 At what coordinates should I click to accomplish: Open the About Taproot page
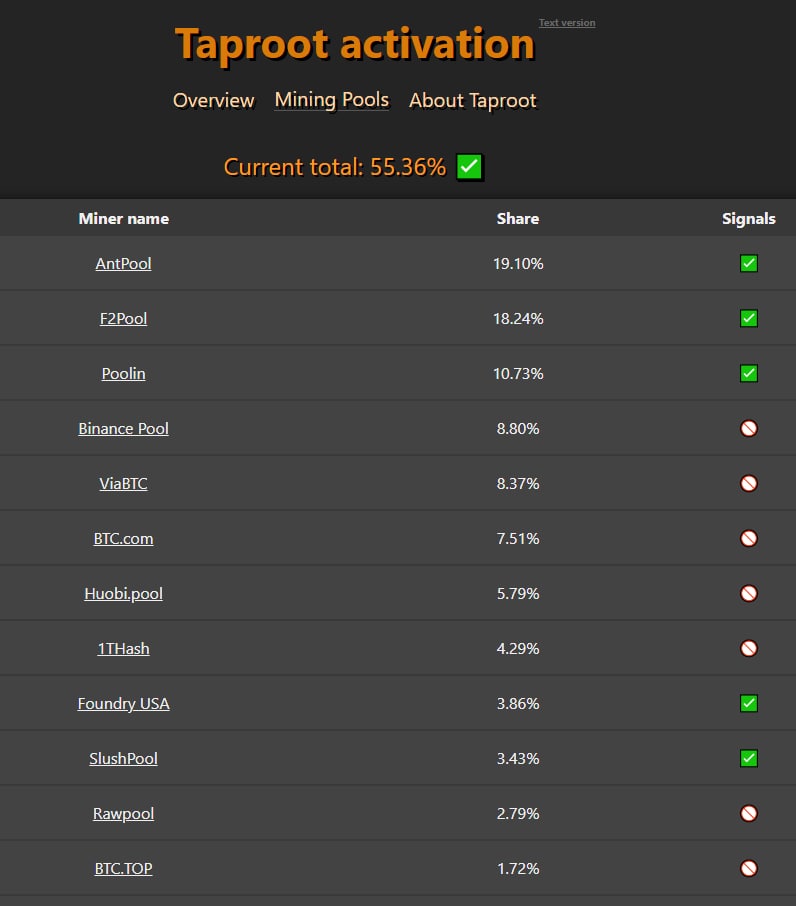(473, 101)
